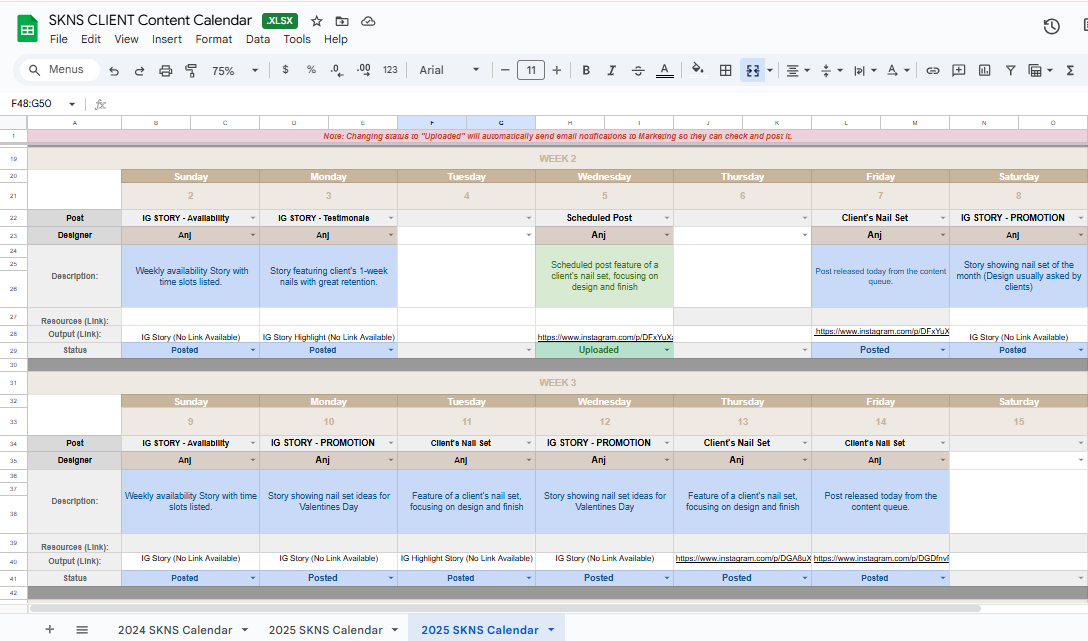Click the Print icon

tap(166, 71)
